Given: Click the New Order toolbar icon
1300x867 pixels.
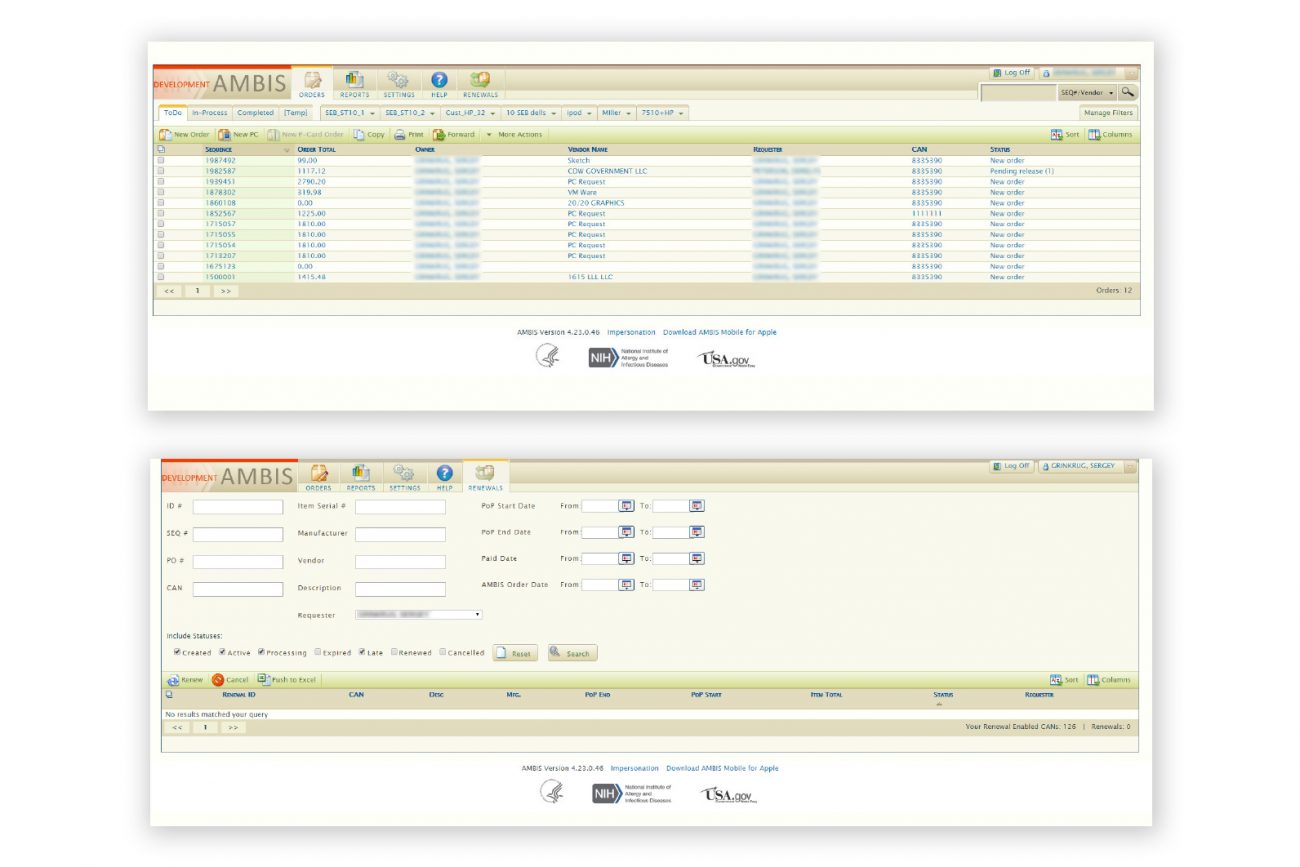Looking at the screenshot, I should pyautogui.click(x=167, y=135).
